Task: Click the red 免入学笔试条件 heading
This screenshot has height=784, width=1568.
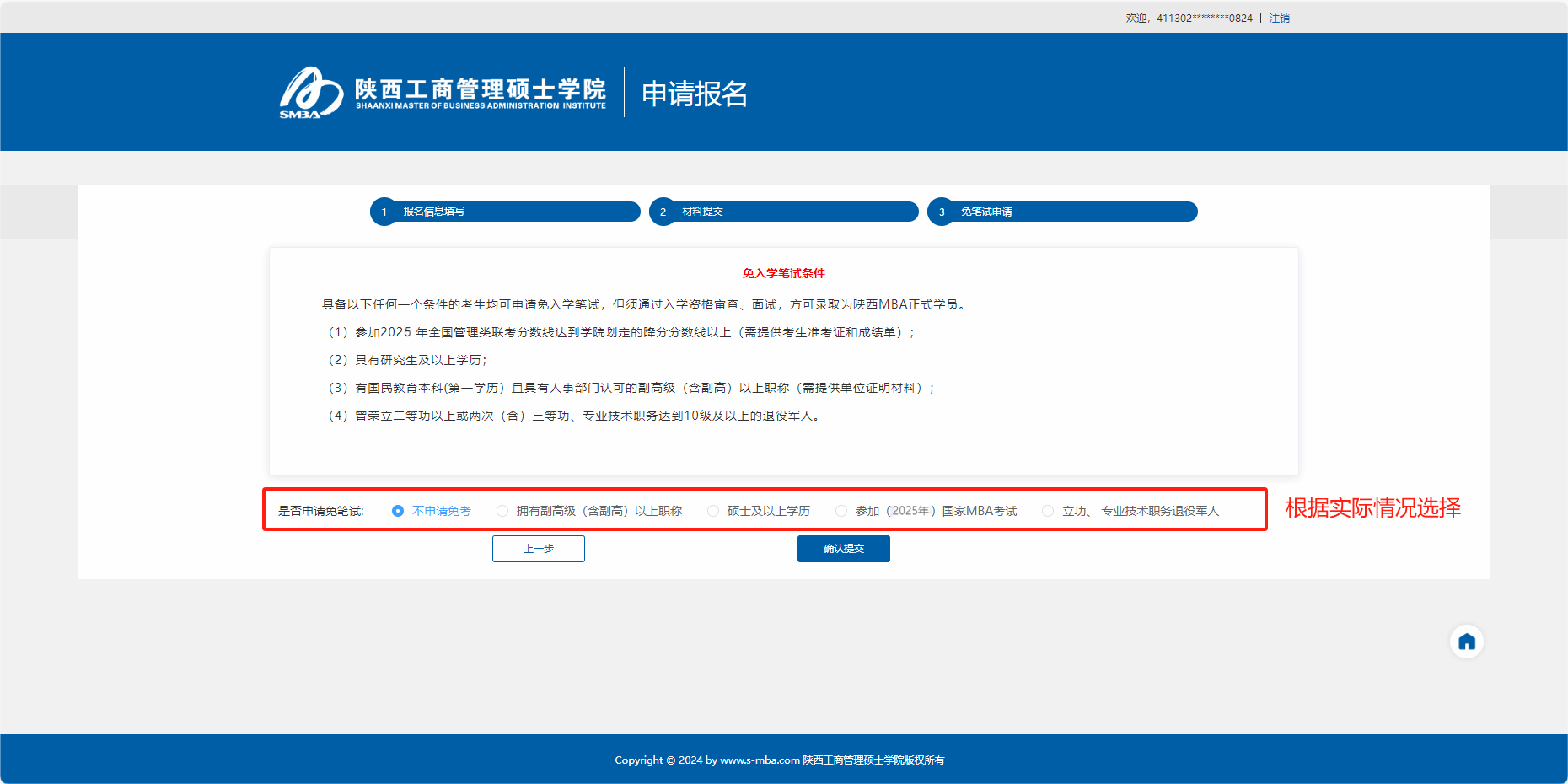Action: coord(783,273)
